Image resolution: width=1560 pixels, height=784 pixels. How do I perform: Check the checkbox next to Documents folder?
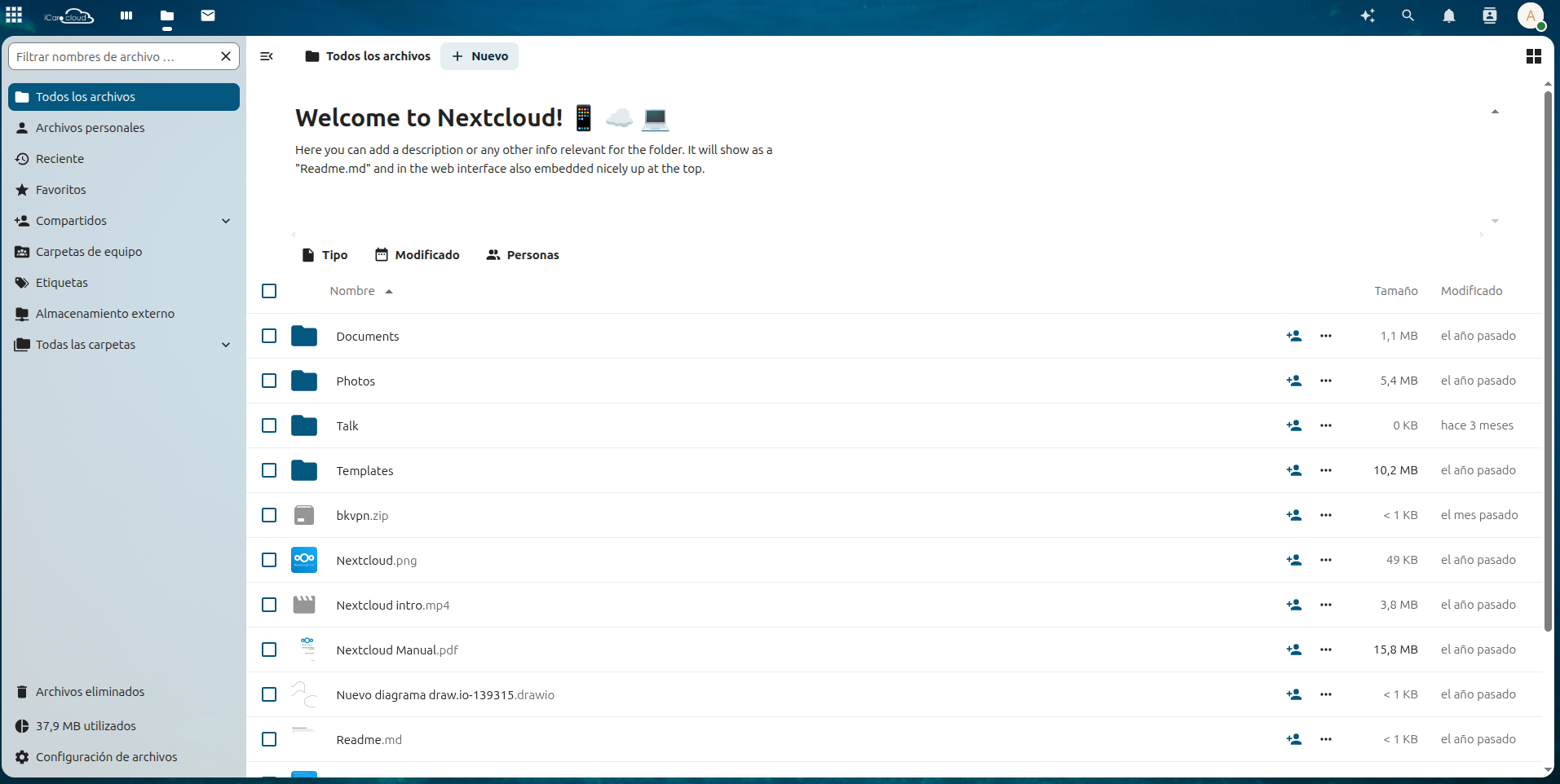[x=269, y=336]
